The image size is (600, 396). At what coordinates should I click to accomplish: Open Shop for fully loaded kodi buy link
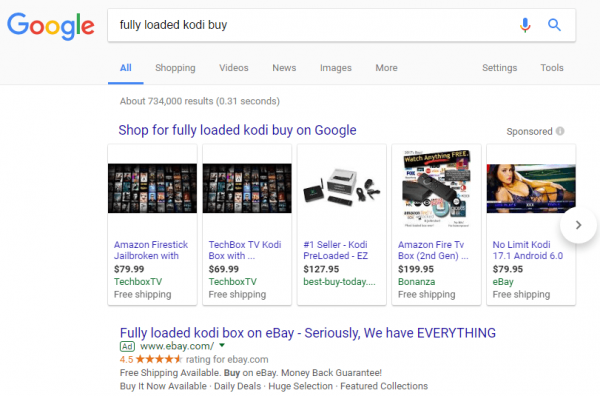pyautogui.click(x=237, y=130)
